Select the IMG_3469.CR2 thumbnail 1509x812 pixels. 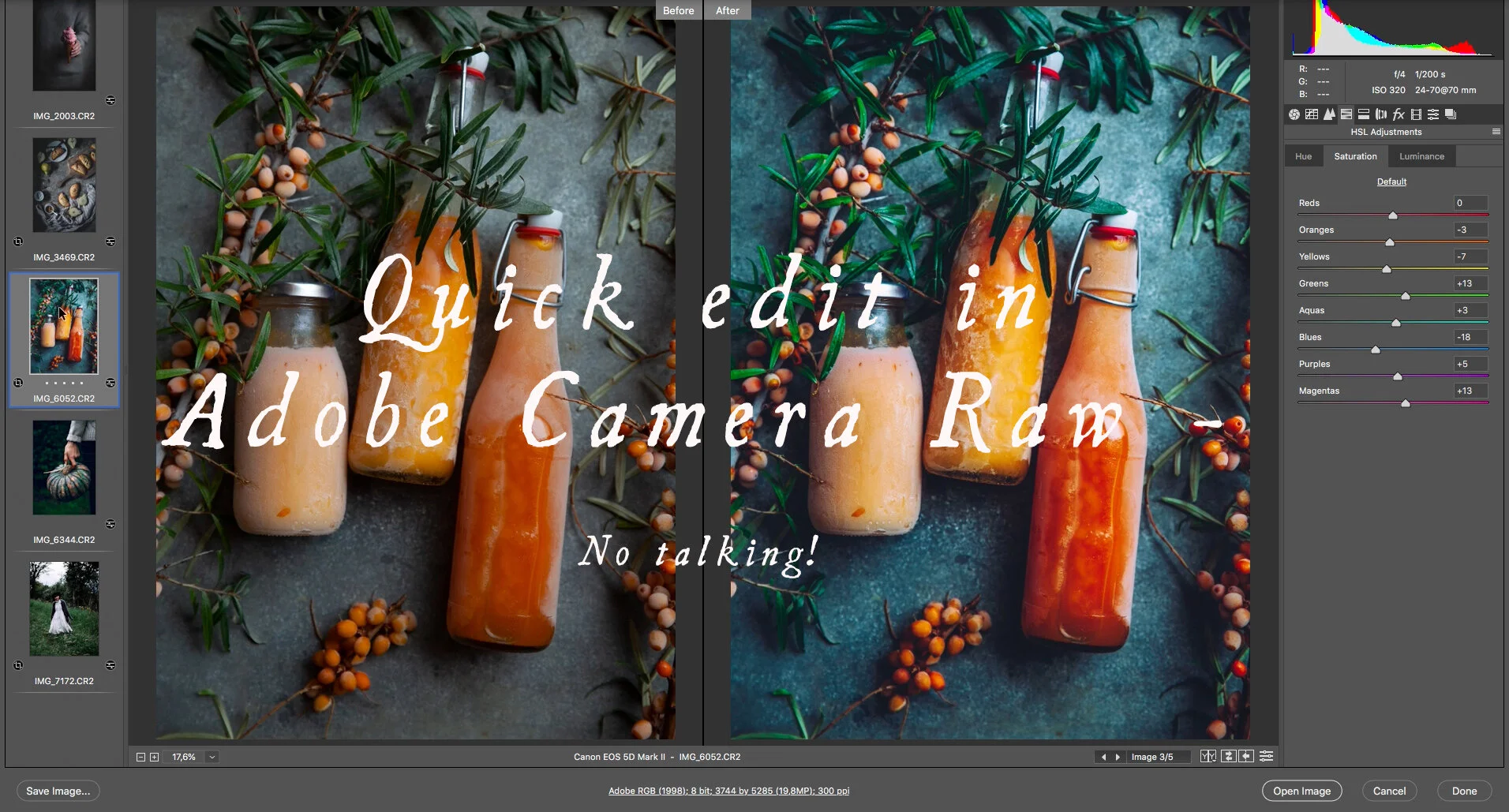click(x=64, y=185)
